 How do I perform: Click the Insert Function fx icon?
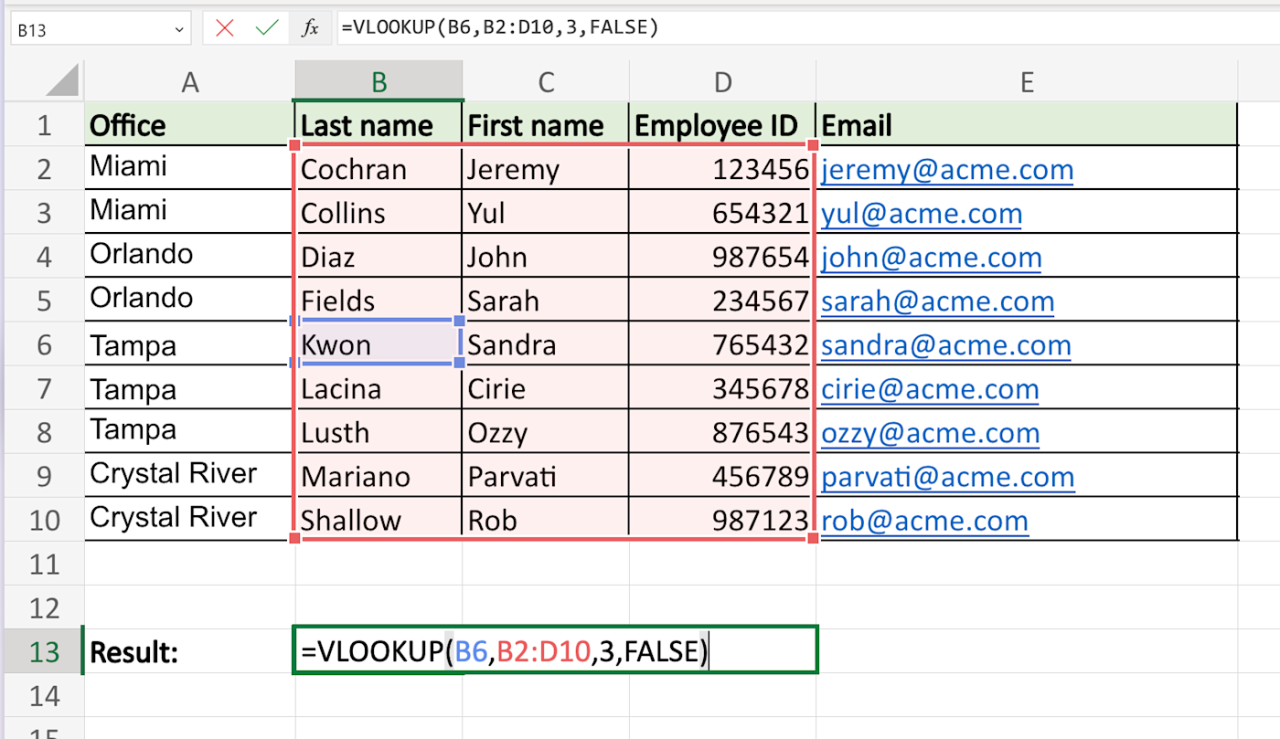(308, 27)
